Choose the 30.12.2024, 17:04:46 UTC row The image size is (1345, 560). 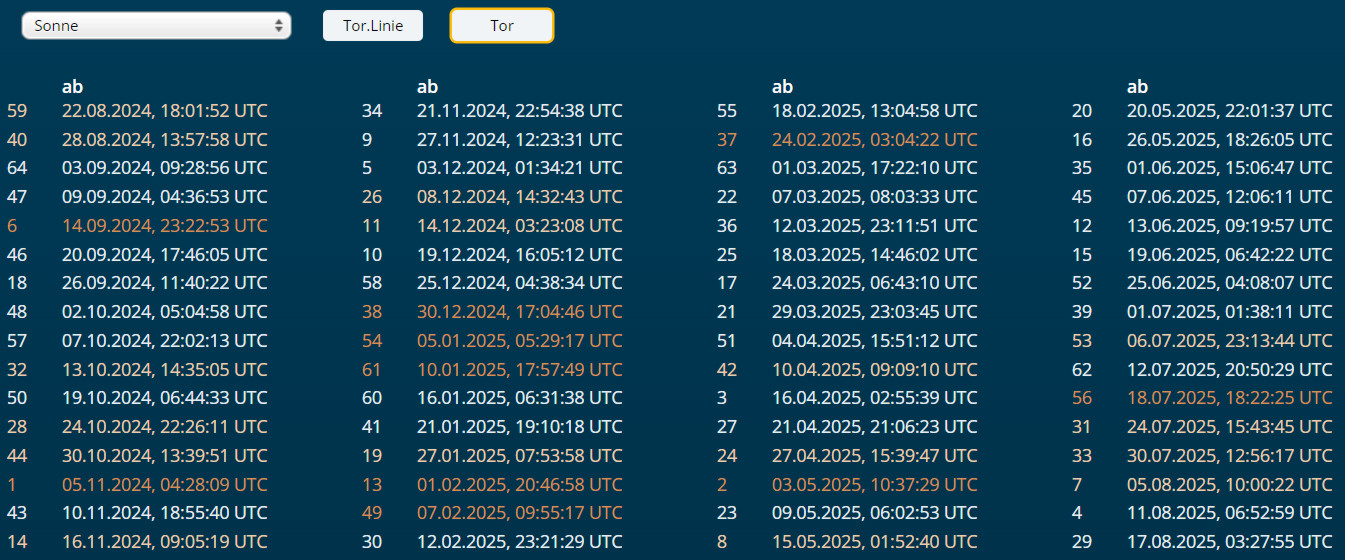[519, 312]
